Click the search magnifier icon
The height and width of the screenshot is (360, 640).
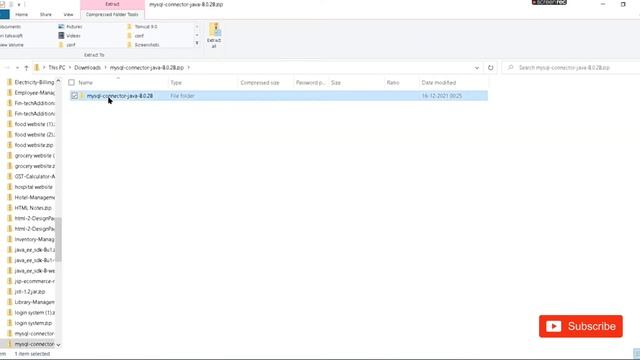coord(510,68)
